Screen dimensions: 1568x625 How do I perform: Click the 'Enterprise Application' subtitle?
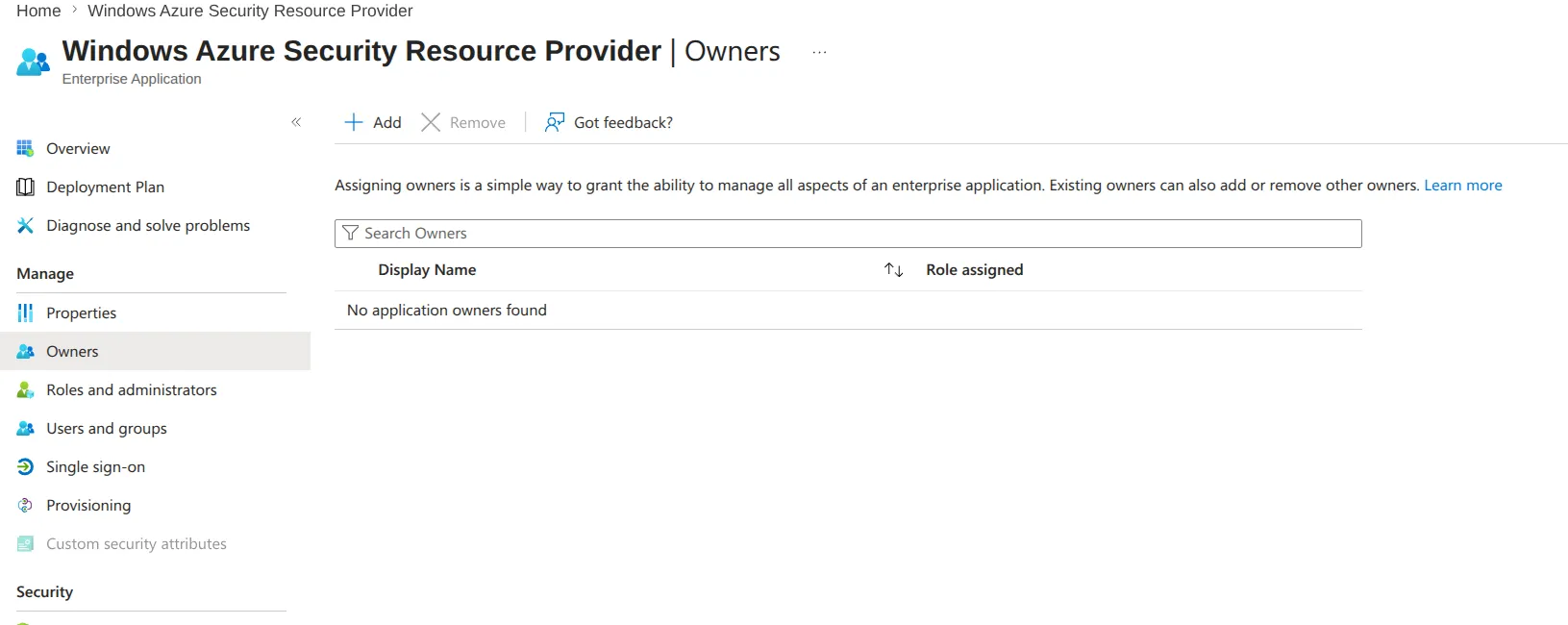coord(132,79)
